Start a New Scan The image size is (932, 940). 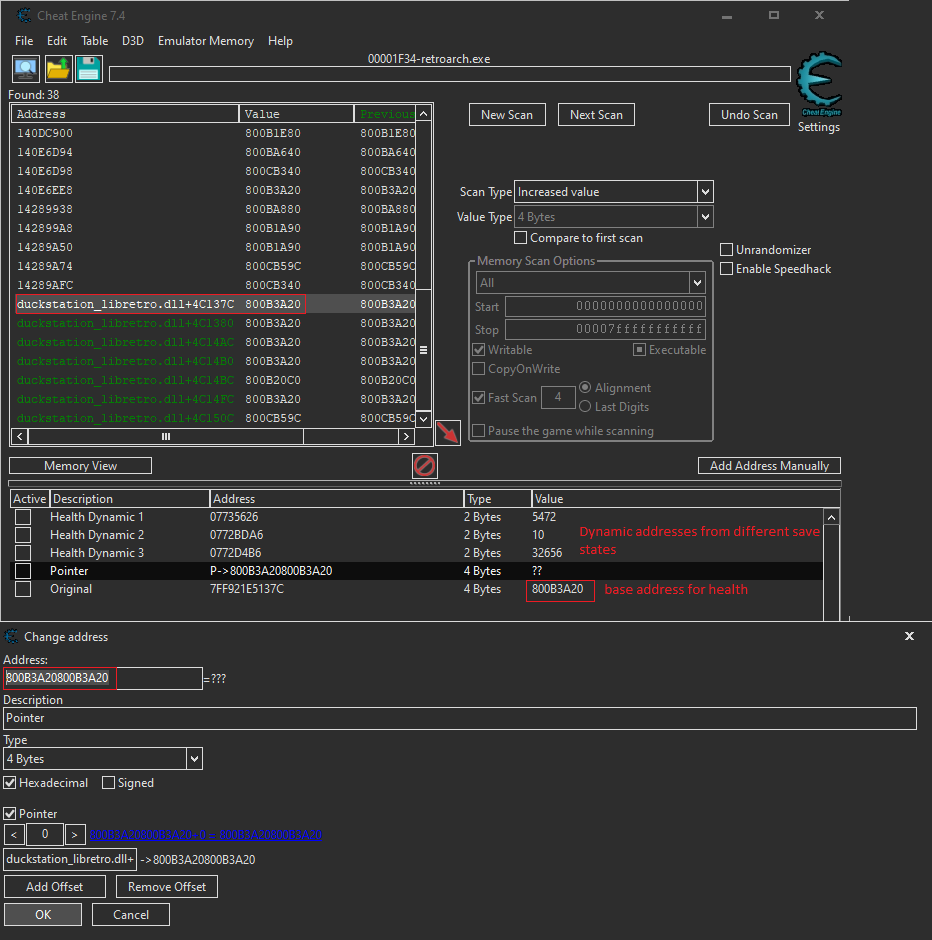pyautogui.click(x=507, y=115)
